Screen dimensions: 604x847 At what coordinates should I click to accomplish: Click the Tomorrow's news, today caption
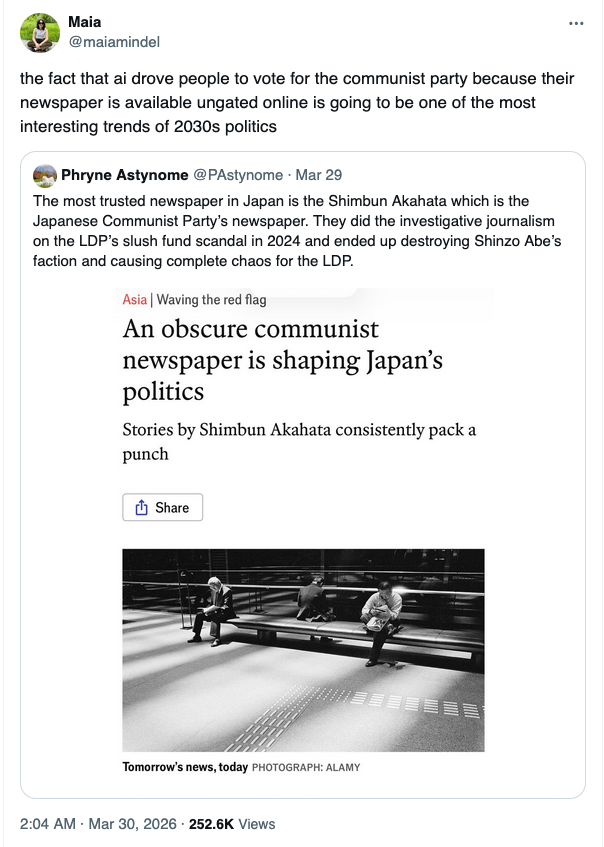point(185,767)
